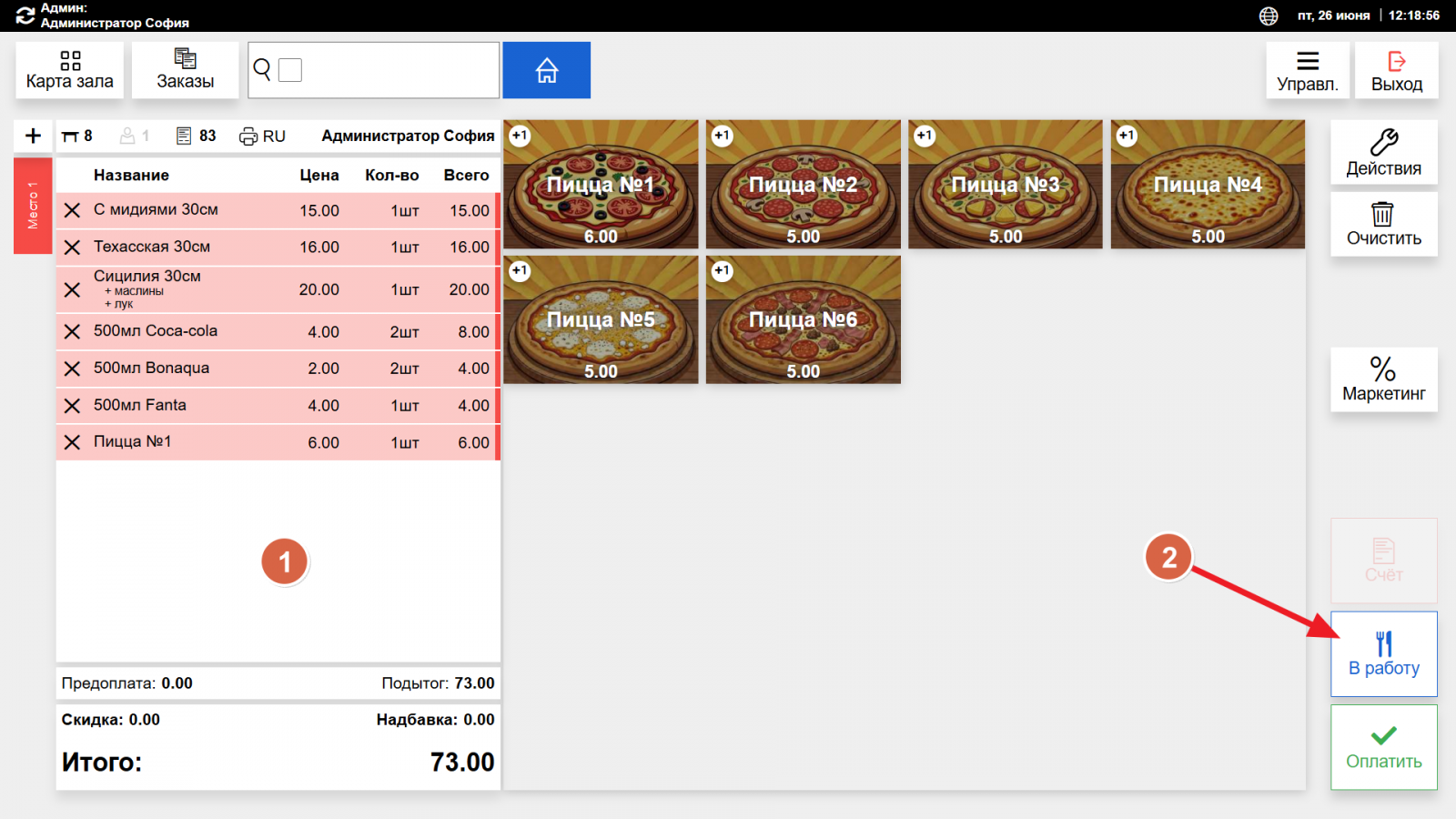Select the Место 1 tab
This screenshot has width=1456, height=819.
(x=33, y=206)
